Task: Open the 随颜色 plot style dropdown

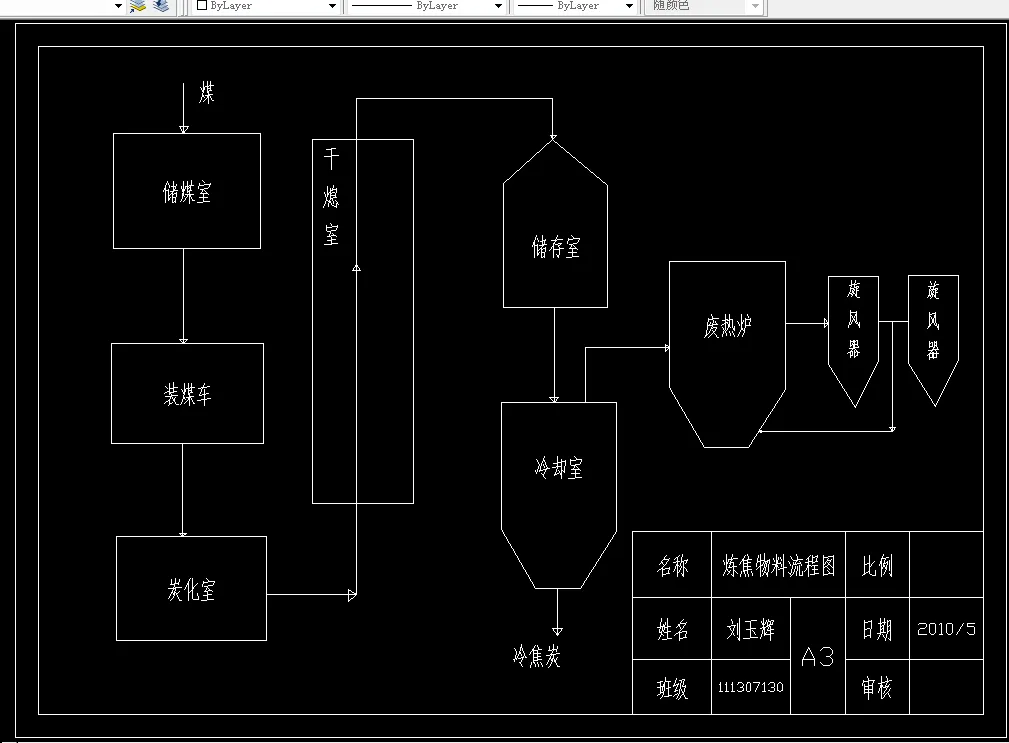Action: pyautogui.click(x=755, y=6)
